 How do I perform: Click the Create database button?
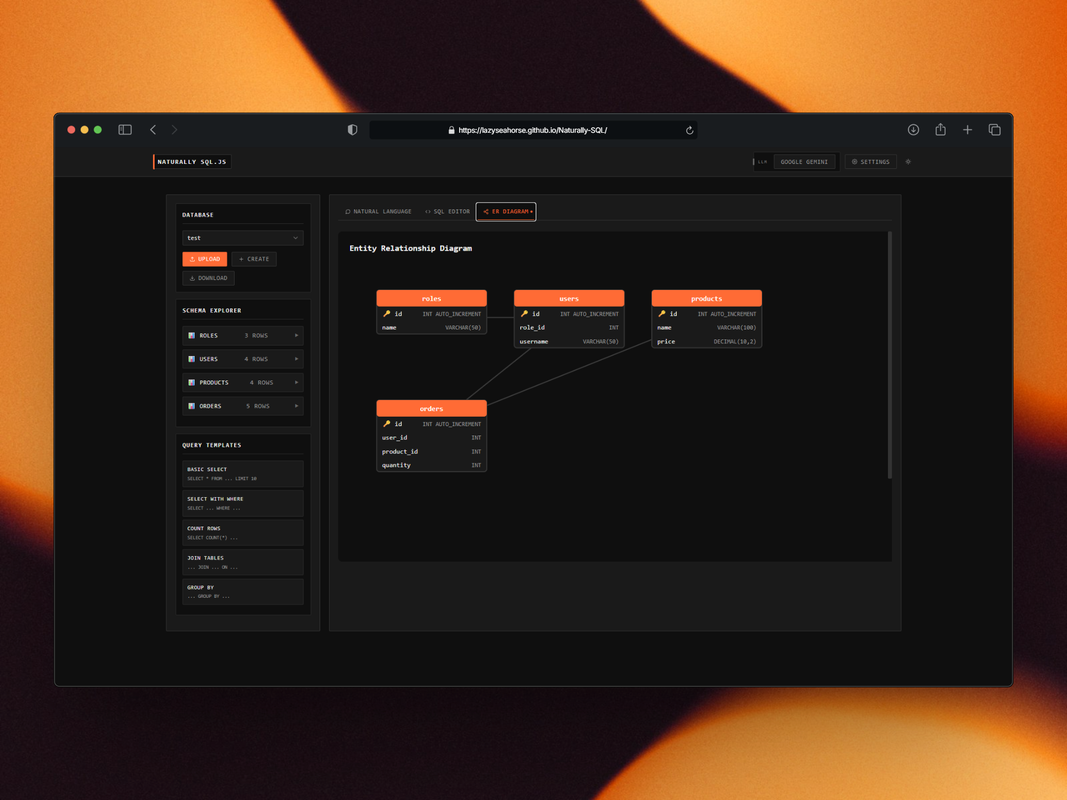coord(254,259)
